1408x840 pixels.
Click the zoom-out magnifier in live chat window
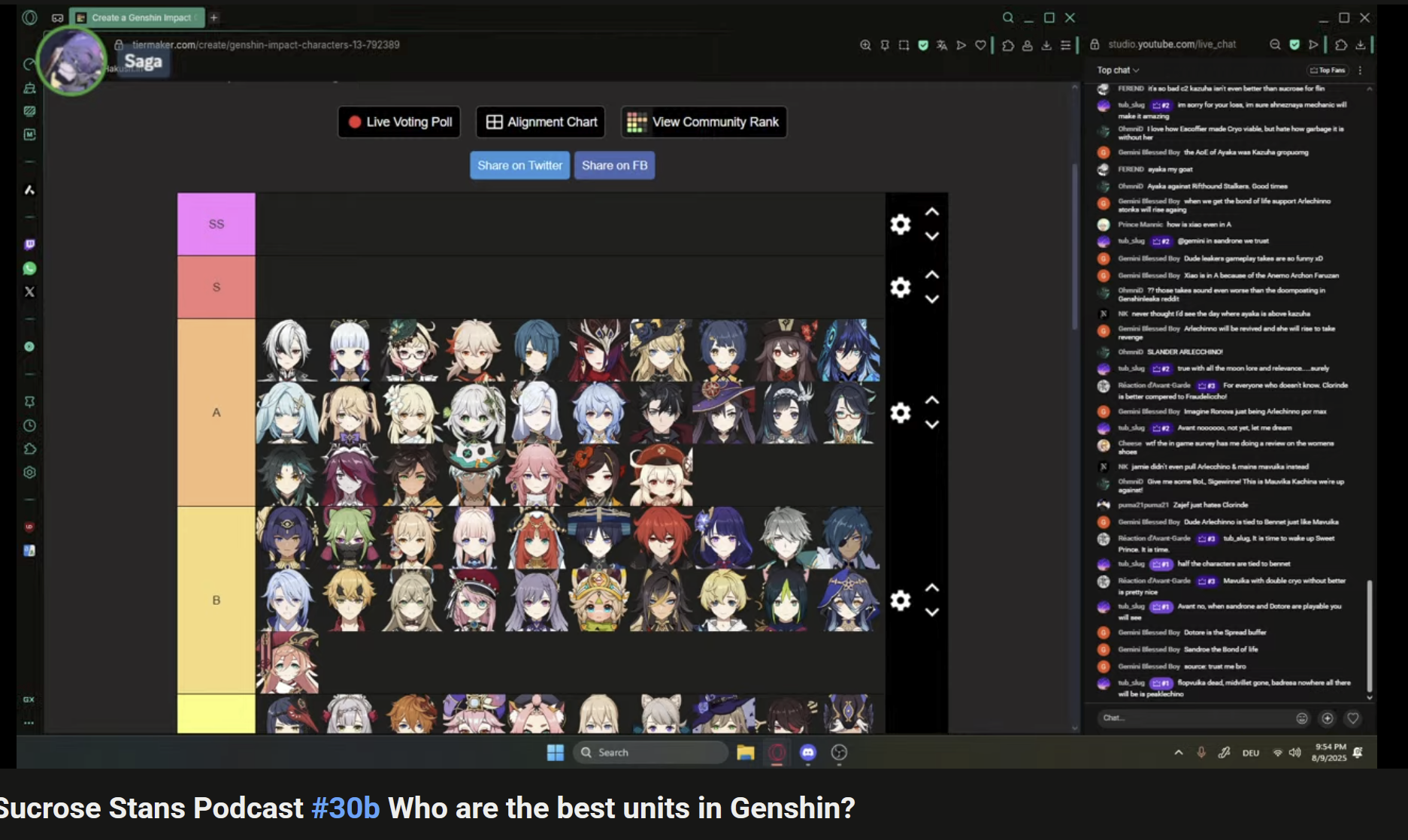click(1275, 44)
